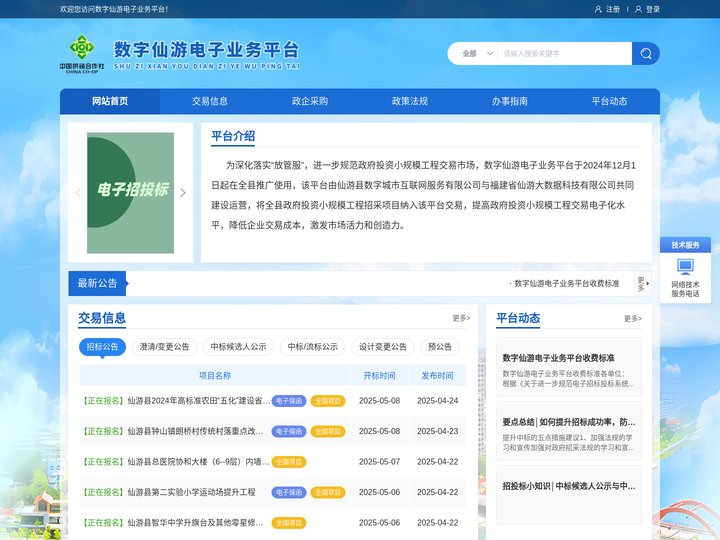Select the 预公告 tab
Viewport: 720px width, 540px height.
click(440, 347)
